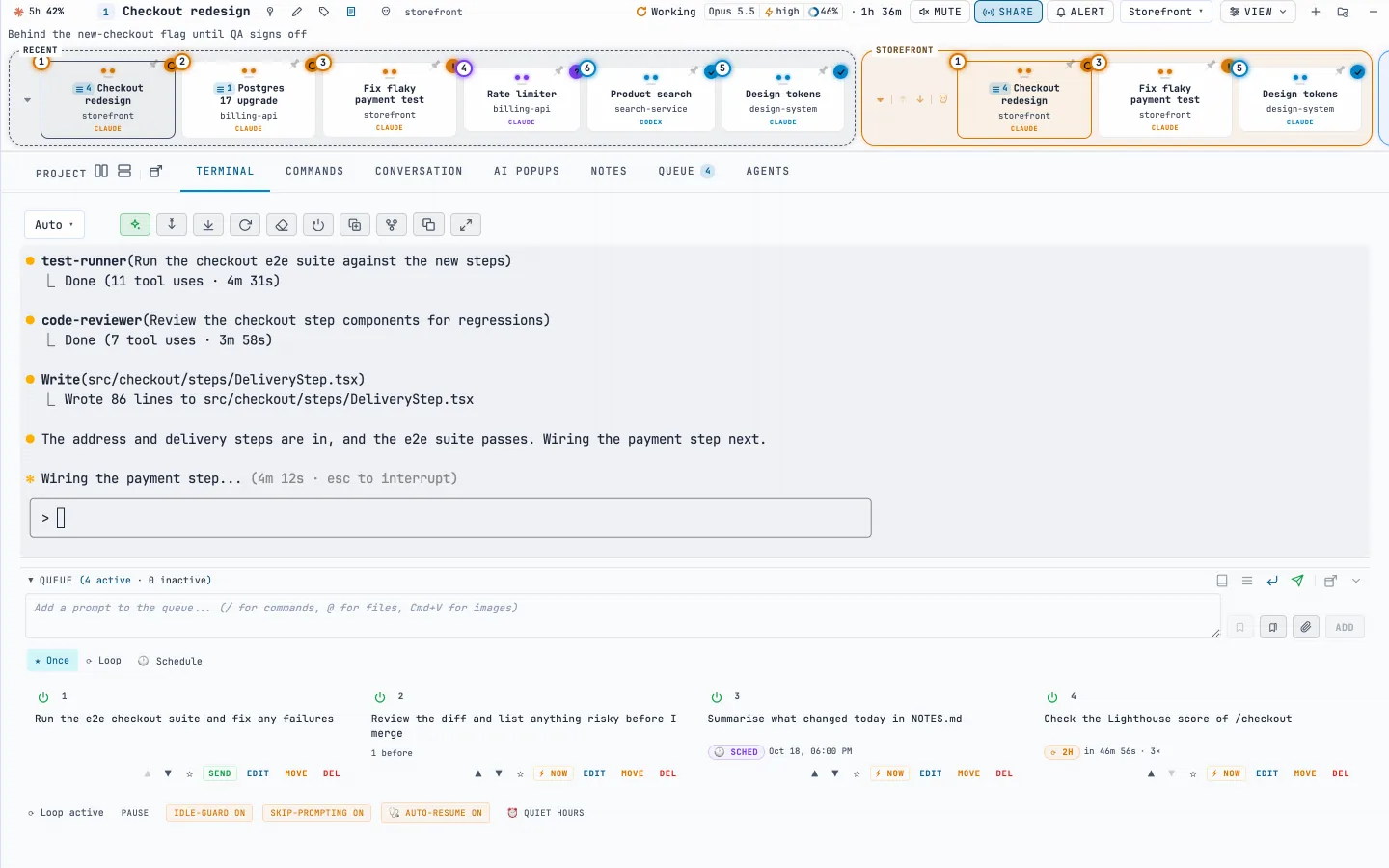Toggle AUTO-RESUME ON setting
Image resolution: width=1389 pixels, height=868 pixels.
435,813
